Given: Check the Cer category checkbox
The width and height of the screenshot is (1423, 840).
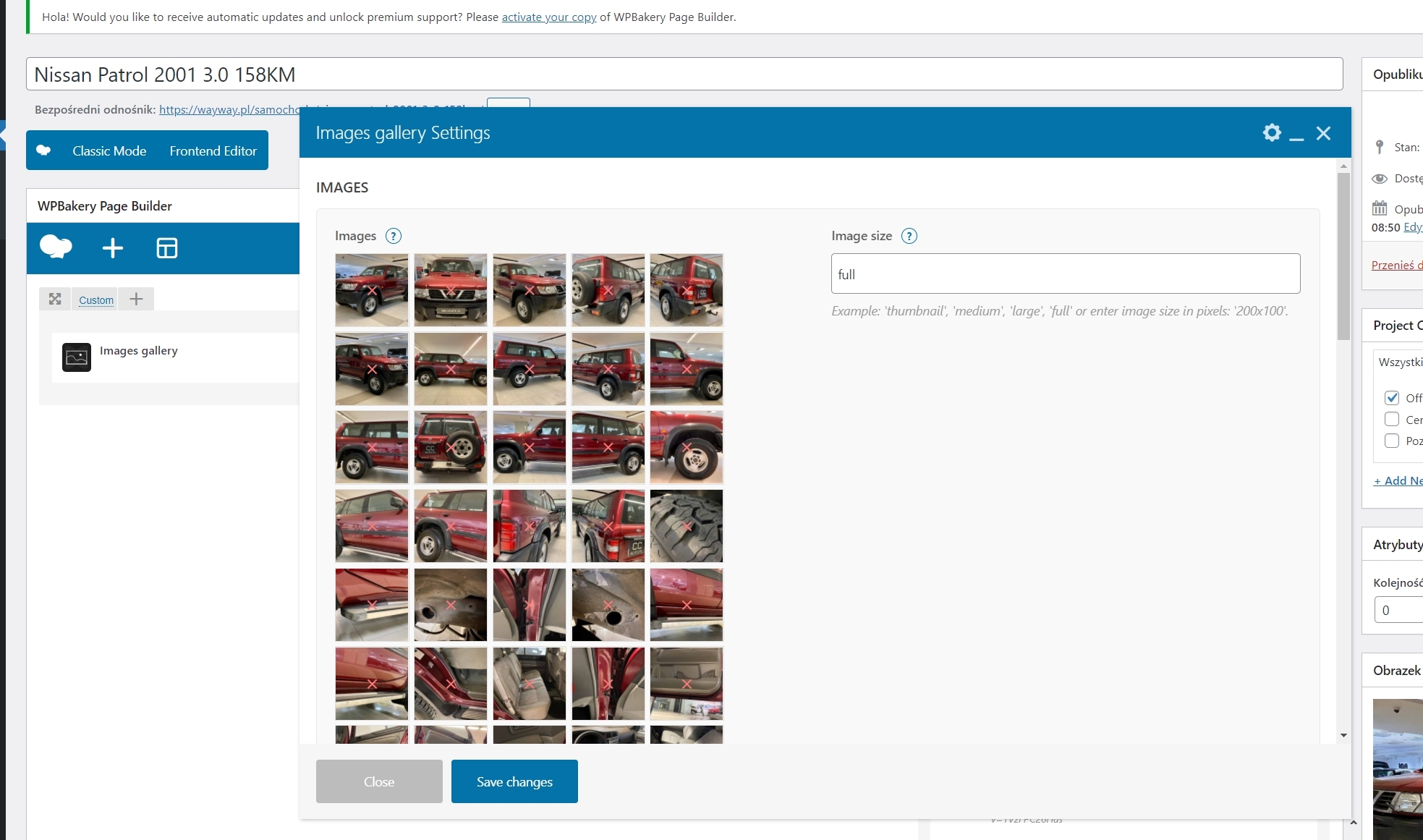Looking at the screenshot, I should point(1391,420).
